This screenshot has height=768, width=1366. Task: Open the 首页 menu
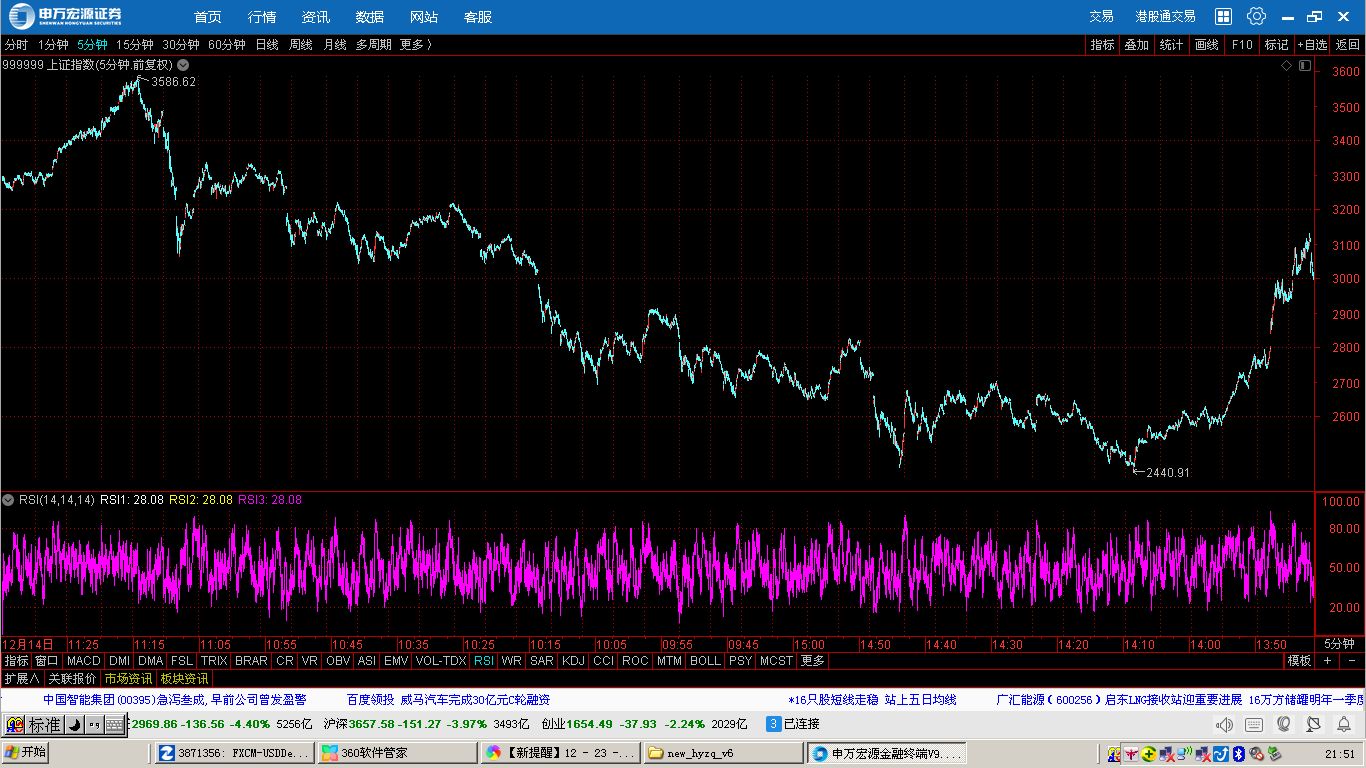208,17
